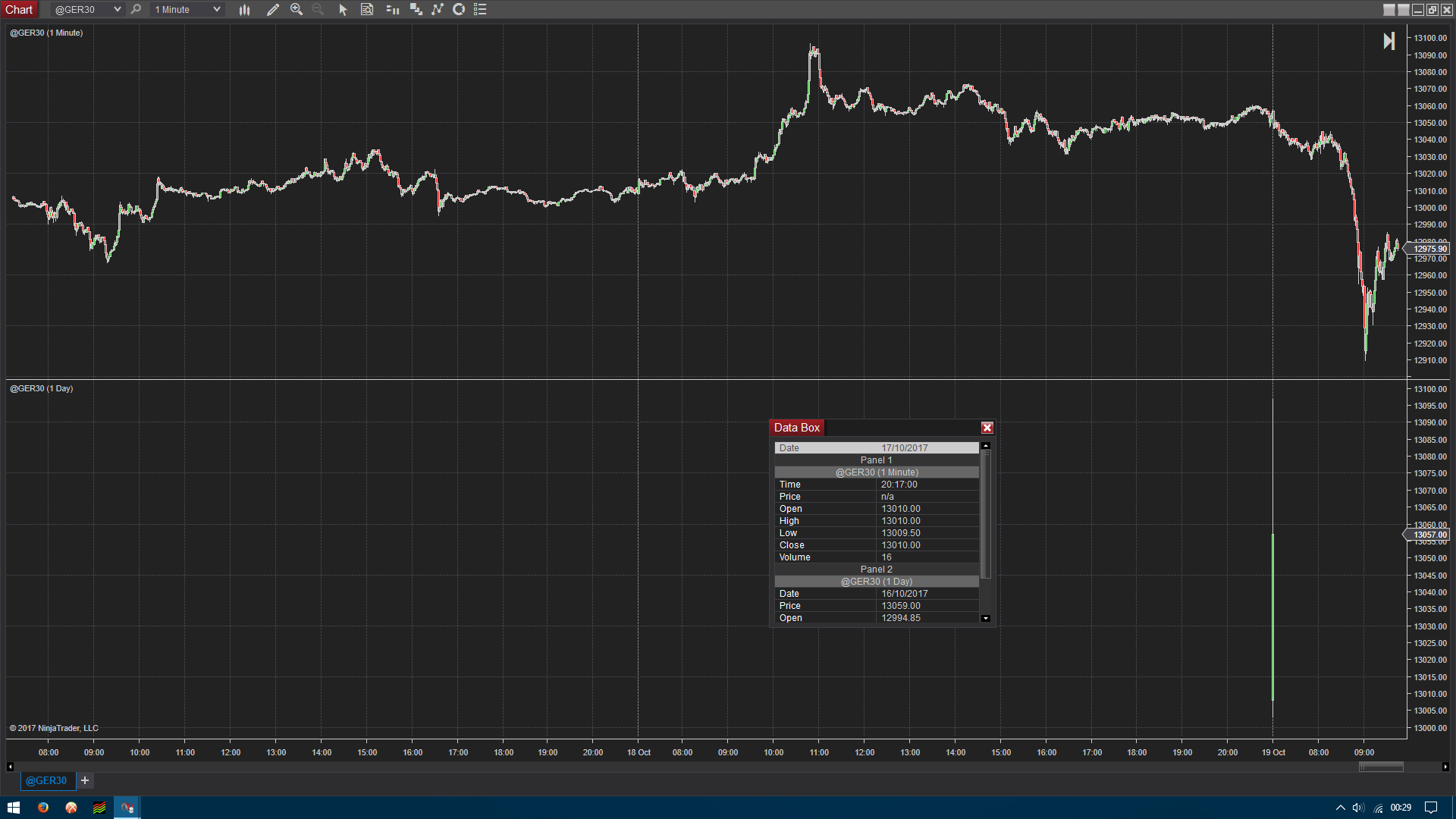Open the properties list icon
The width and height of the screenshot is (1456, 819).
click(480, 10)
